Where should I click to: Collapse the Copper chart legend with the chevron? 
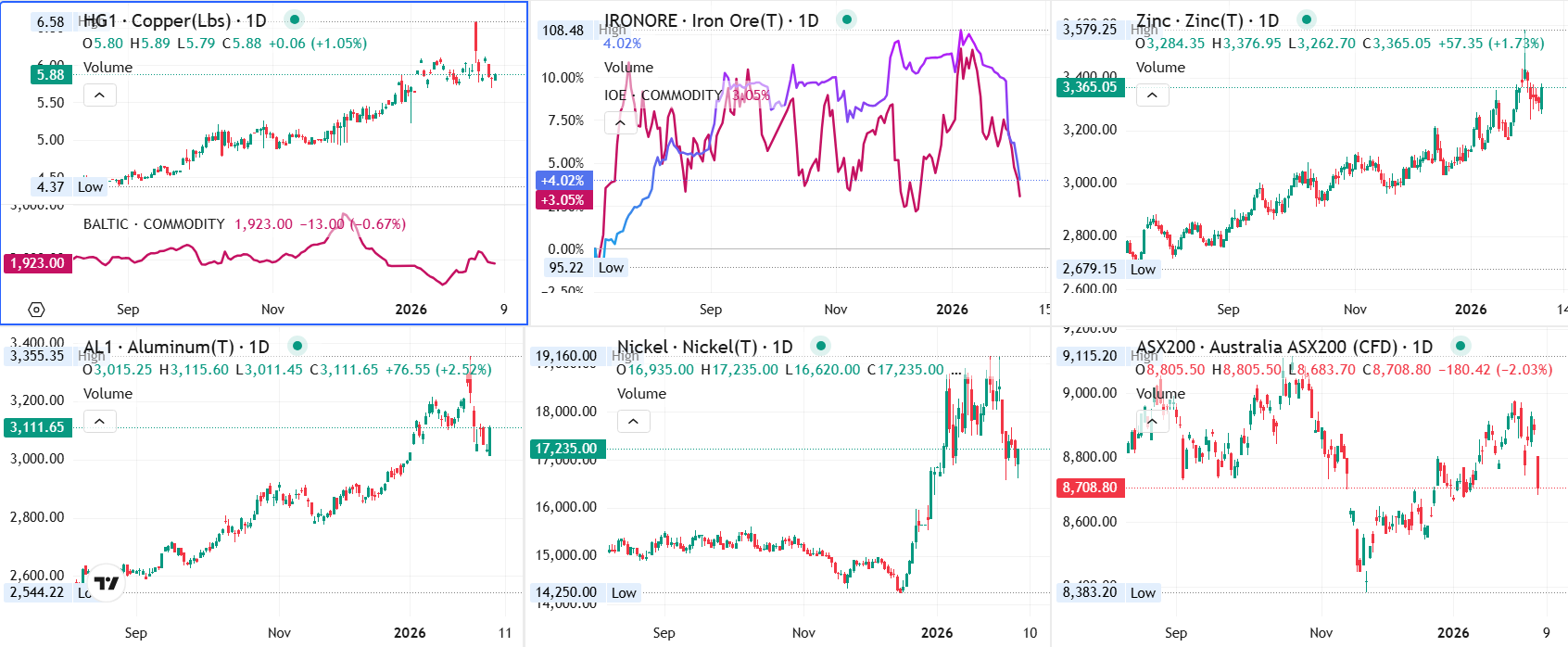click(x=99, y=95)
